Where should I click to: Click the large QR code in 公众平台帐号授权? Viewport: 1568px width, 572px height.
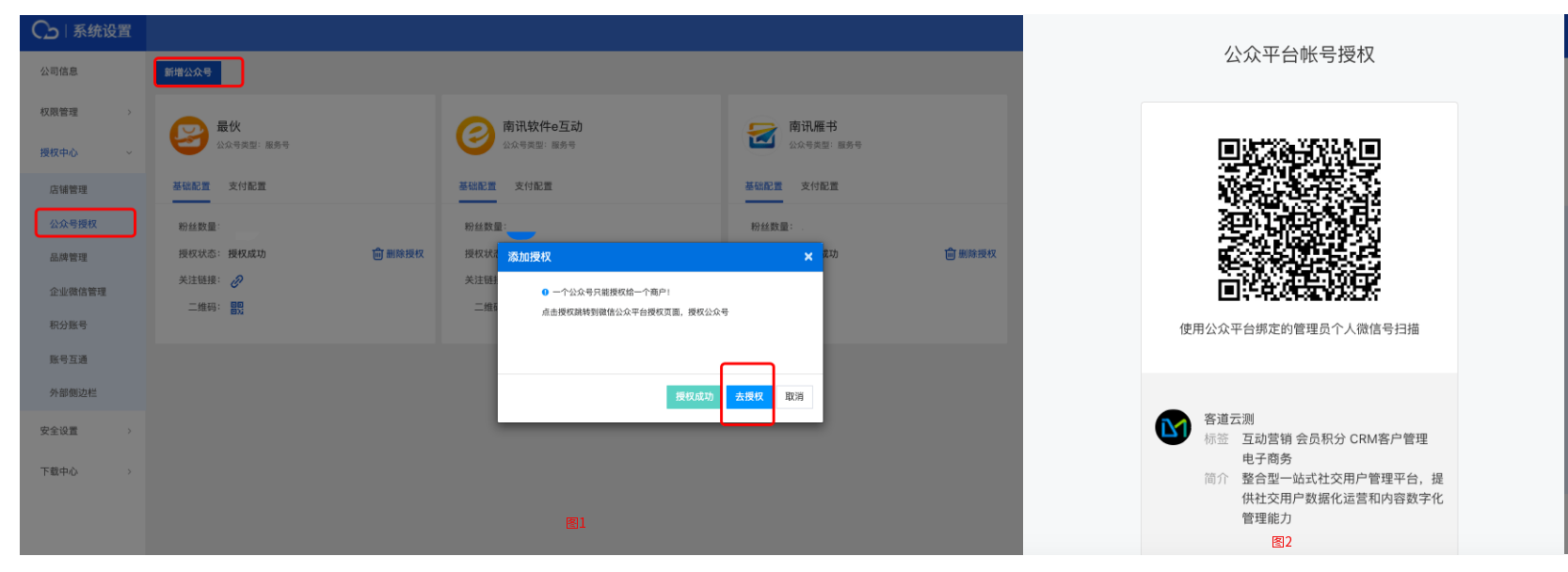tap(1299, 220)
